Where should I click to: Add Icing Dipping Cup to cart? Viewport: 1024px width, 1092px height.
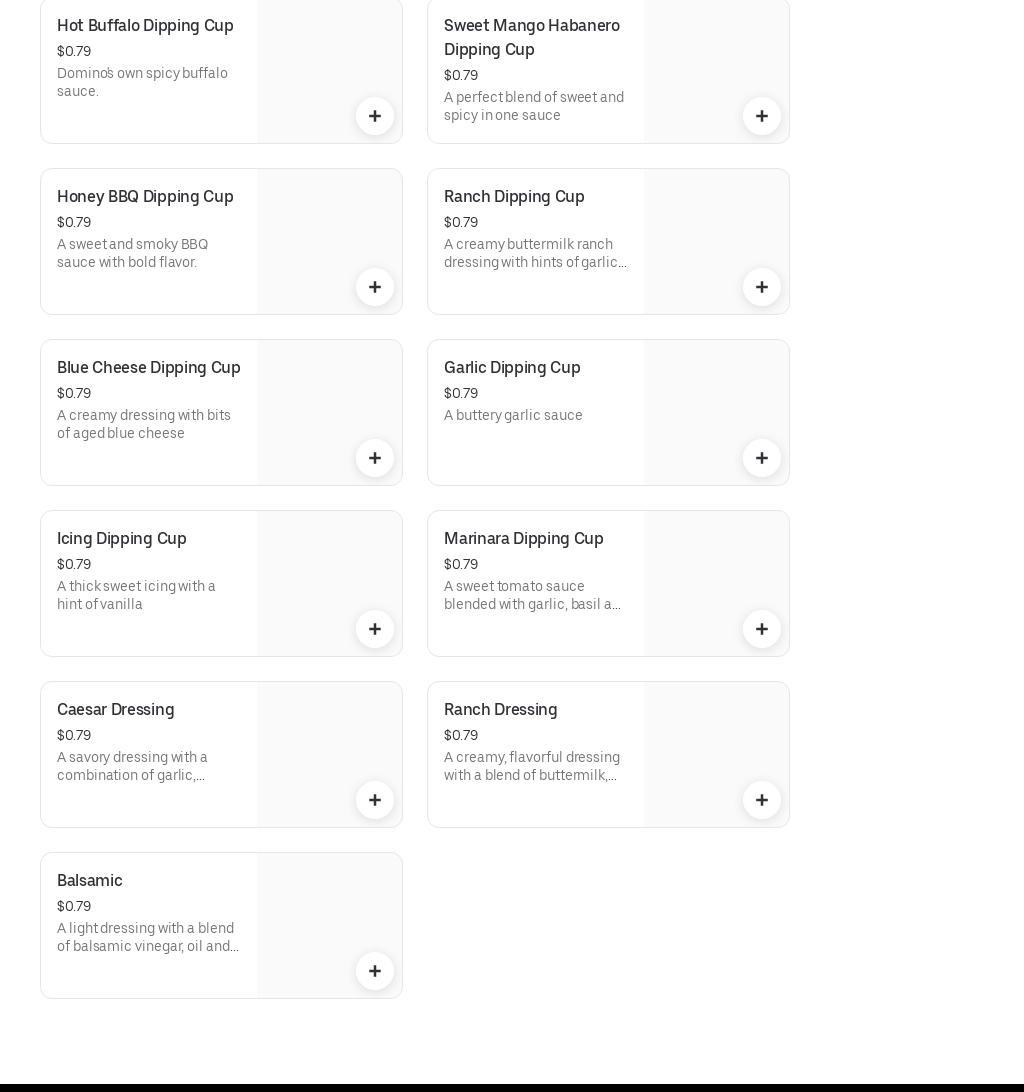tap(375, 629)
